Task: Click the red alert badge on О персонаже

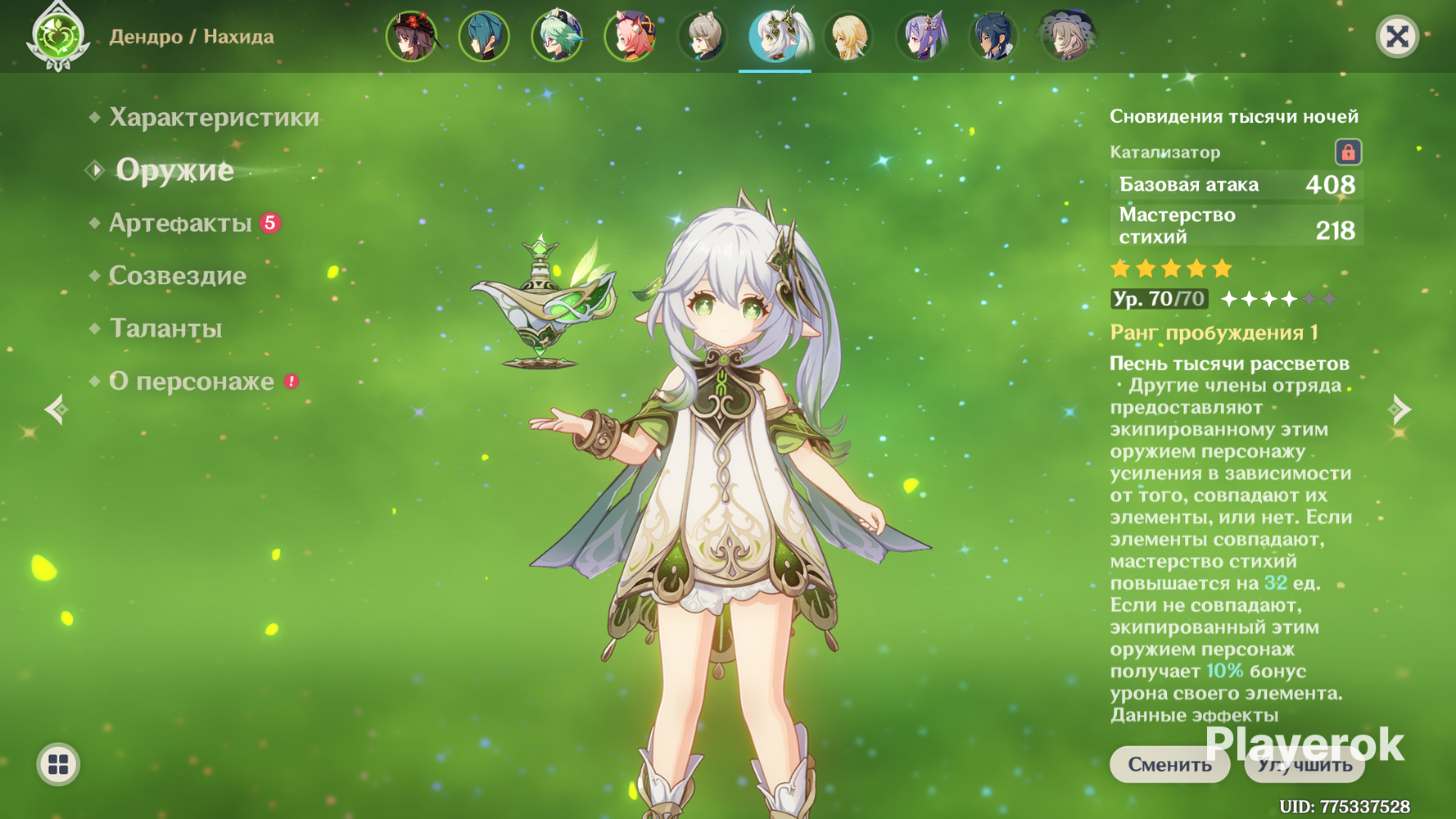Action: 292,381
